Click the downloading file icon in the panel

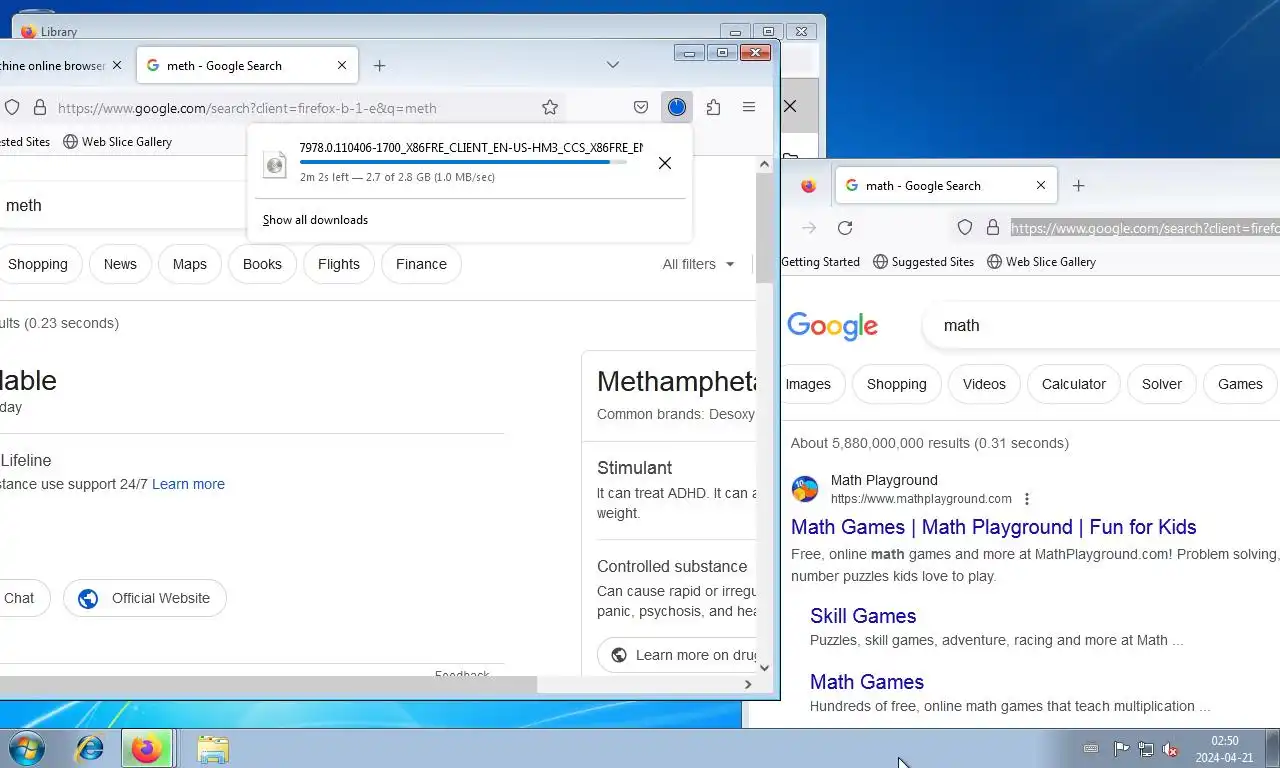click(274, 164)
